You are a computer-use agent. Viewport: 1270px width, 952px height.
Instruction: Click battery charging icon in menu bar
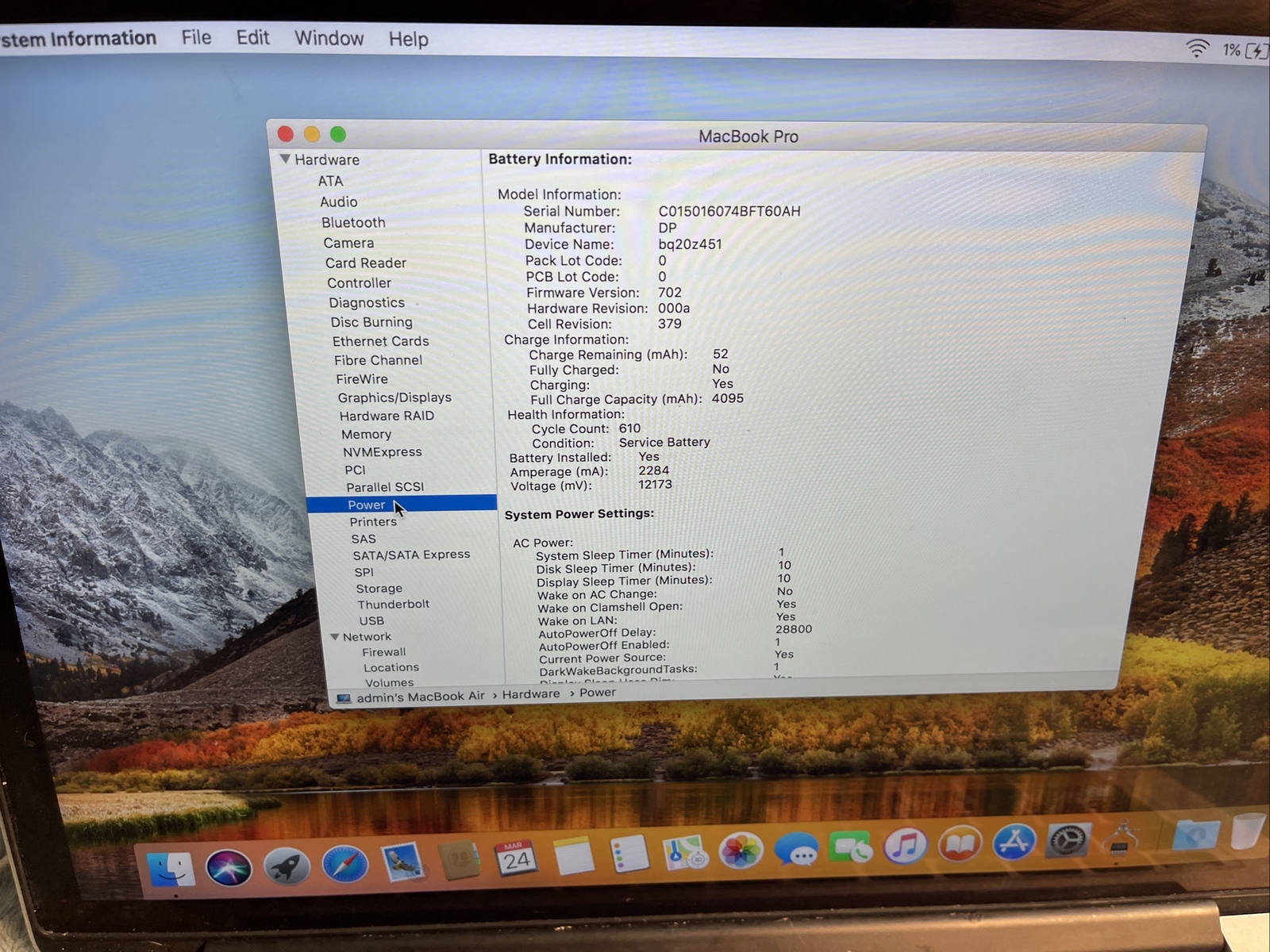(1256, 52)
